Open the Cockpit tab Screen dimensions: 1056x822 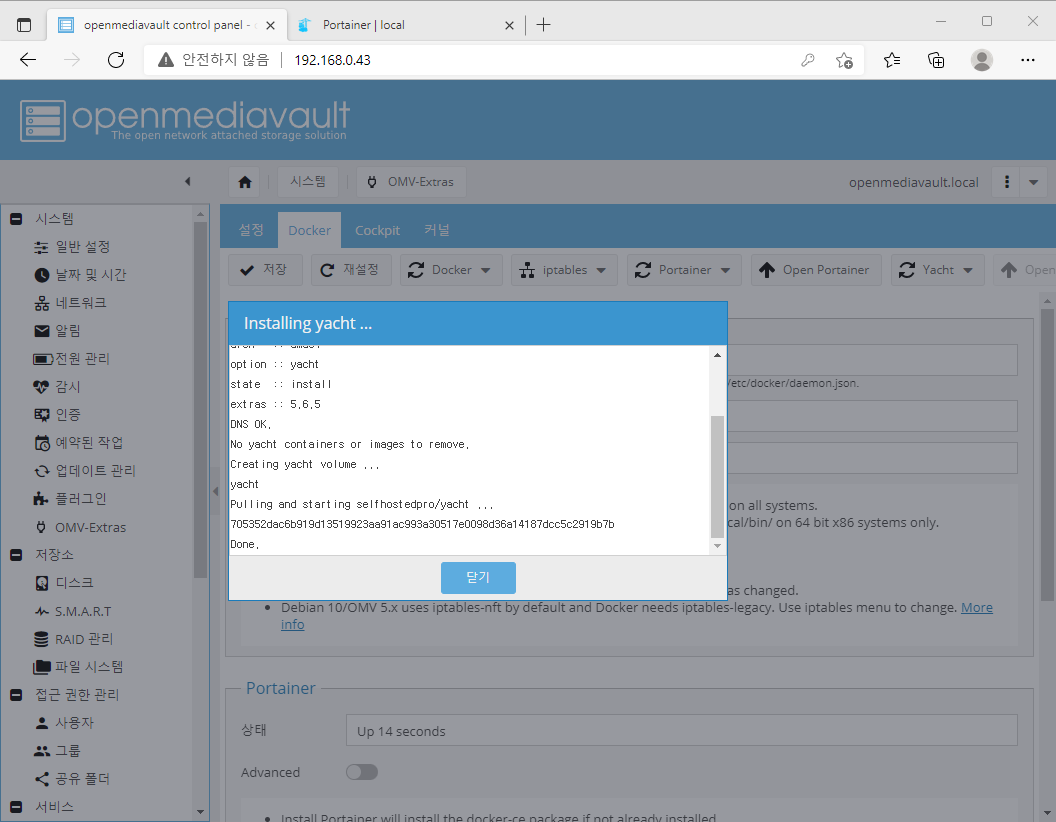point(377,230)
